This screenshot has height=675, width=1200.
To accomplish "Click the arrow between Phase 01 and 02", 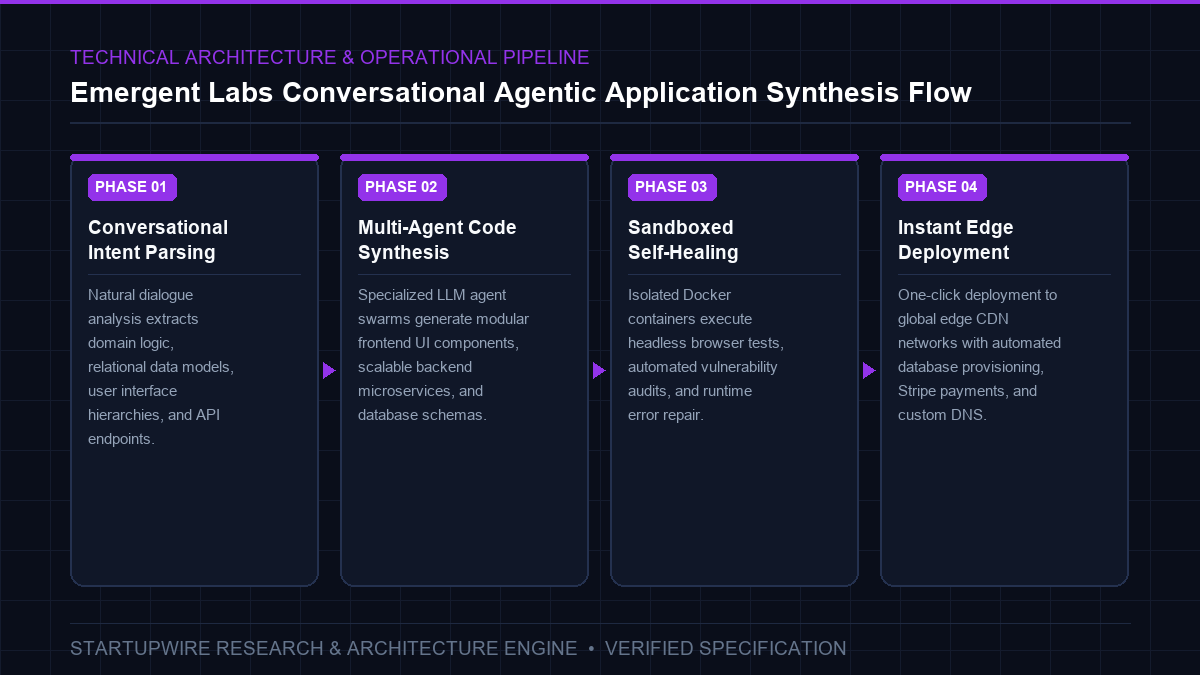I will [x=329, y=371].
